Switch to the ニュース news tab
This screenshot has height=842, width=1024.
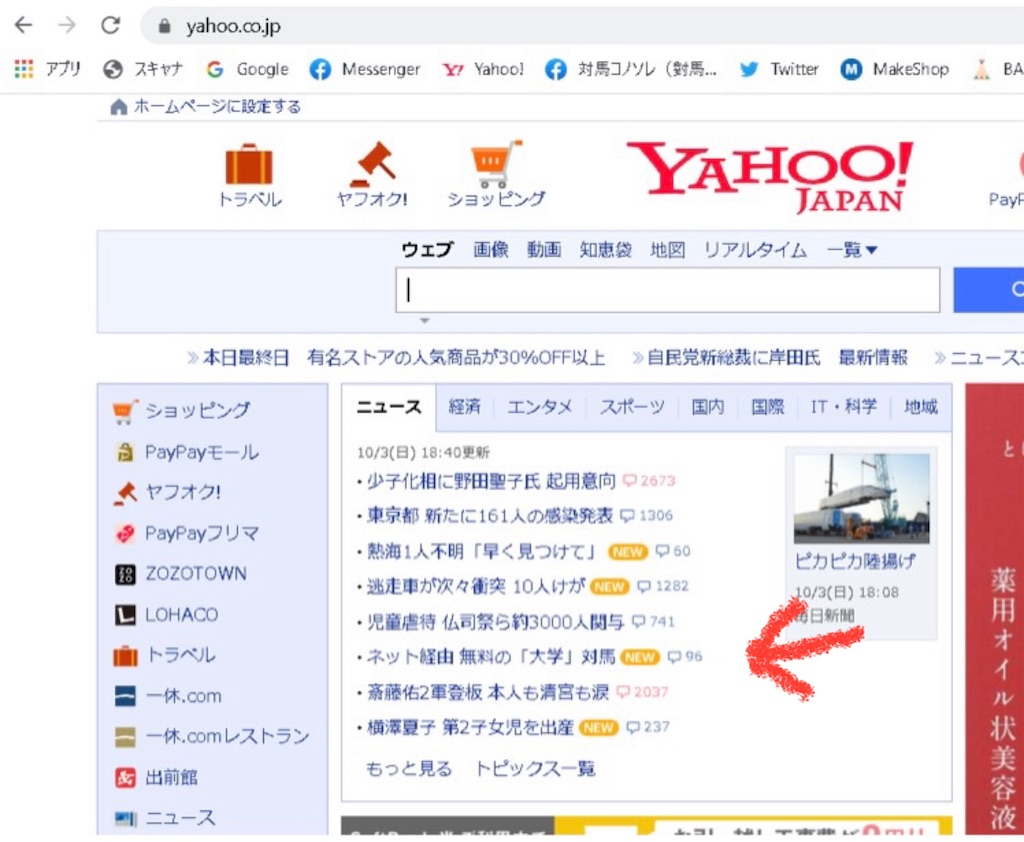pos(389,407)
